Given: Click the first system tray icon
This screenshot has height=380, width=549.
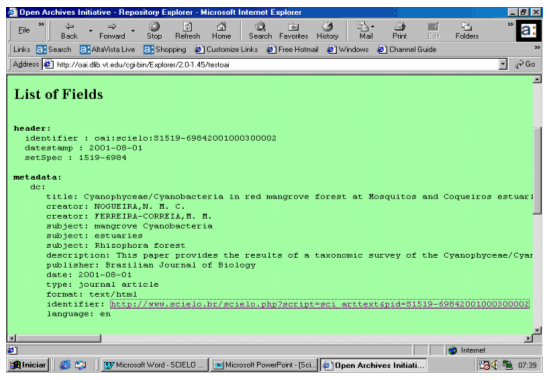Looking at the screenshot, I should (x=484, y=365).
